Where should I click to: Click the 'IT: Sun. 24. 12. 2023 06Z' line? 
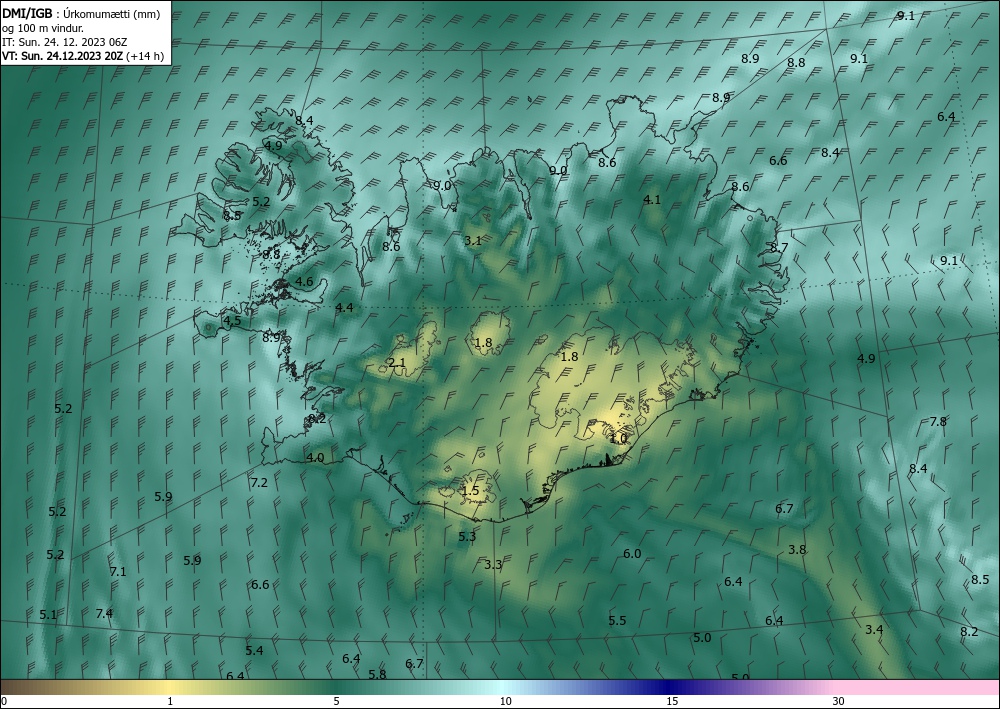64,42
